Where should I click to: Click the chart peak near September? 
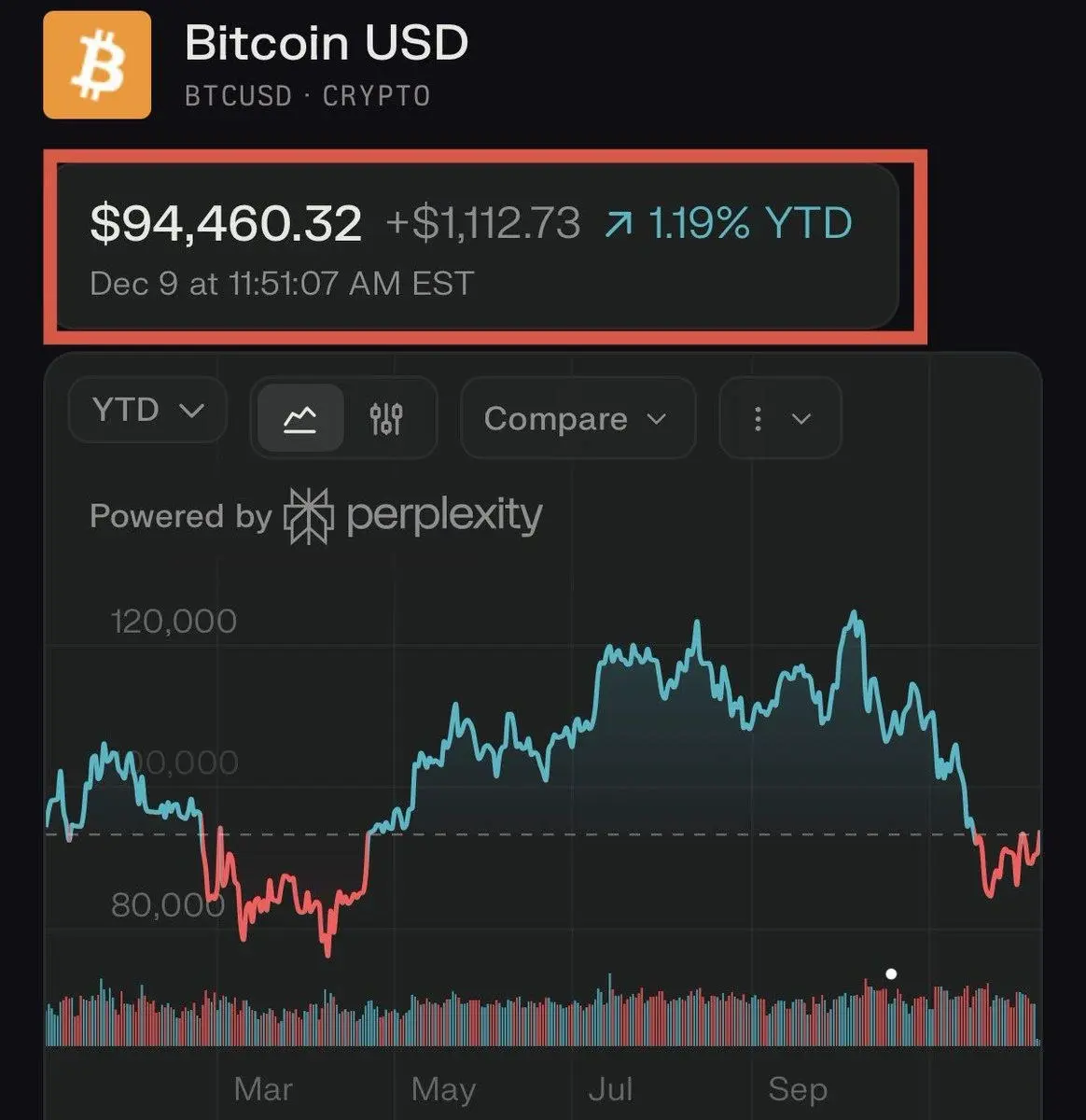tap(853, 615)
